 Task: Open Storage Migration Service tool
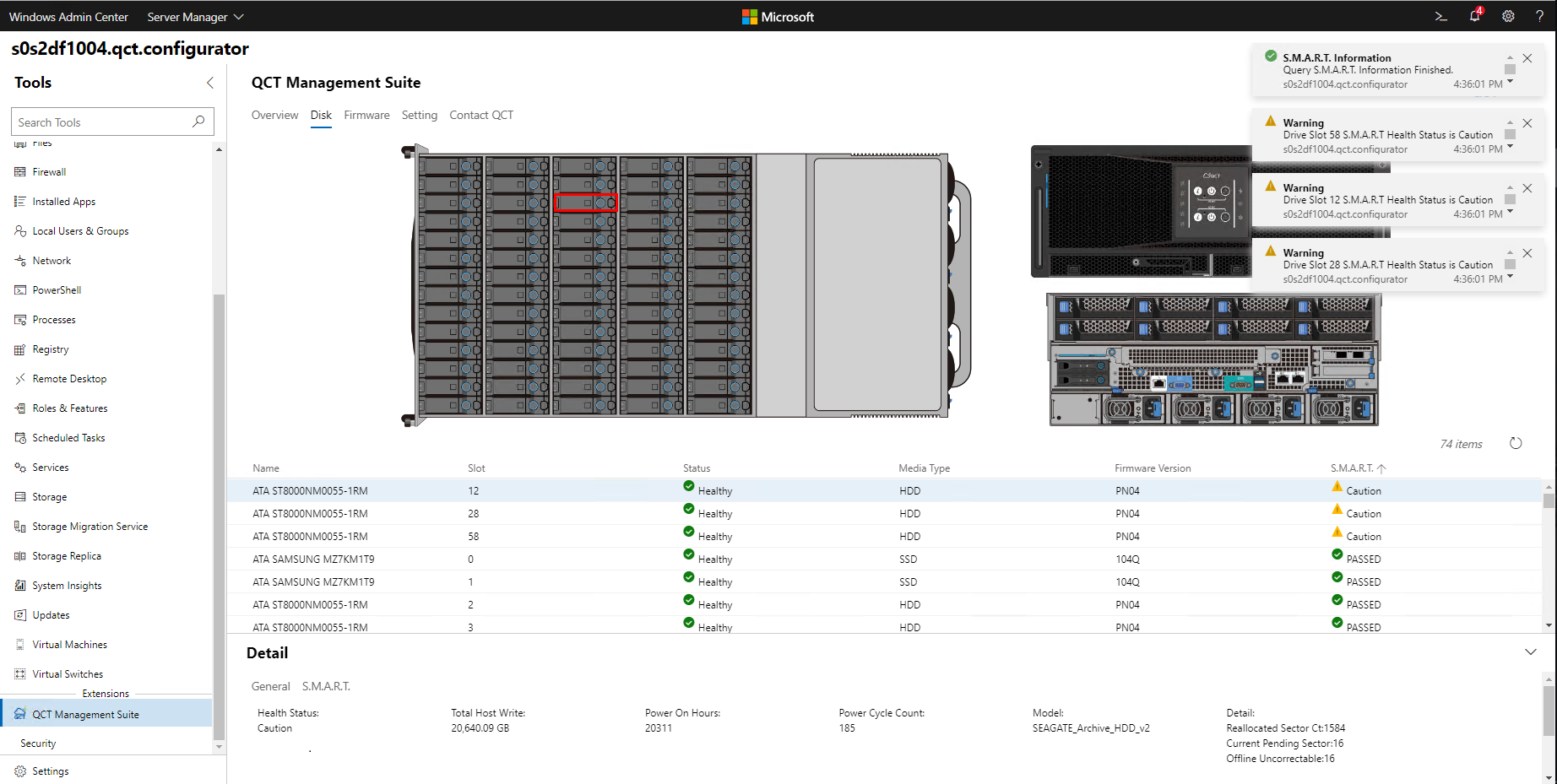[x=90, y=527]
